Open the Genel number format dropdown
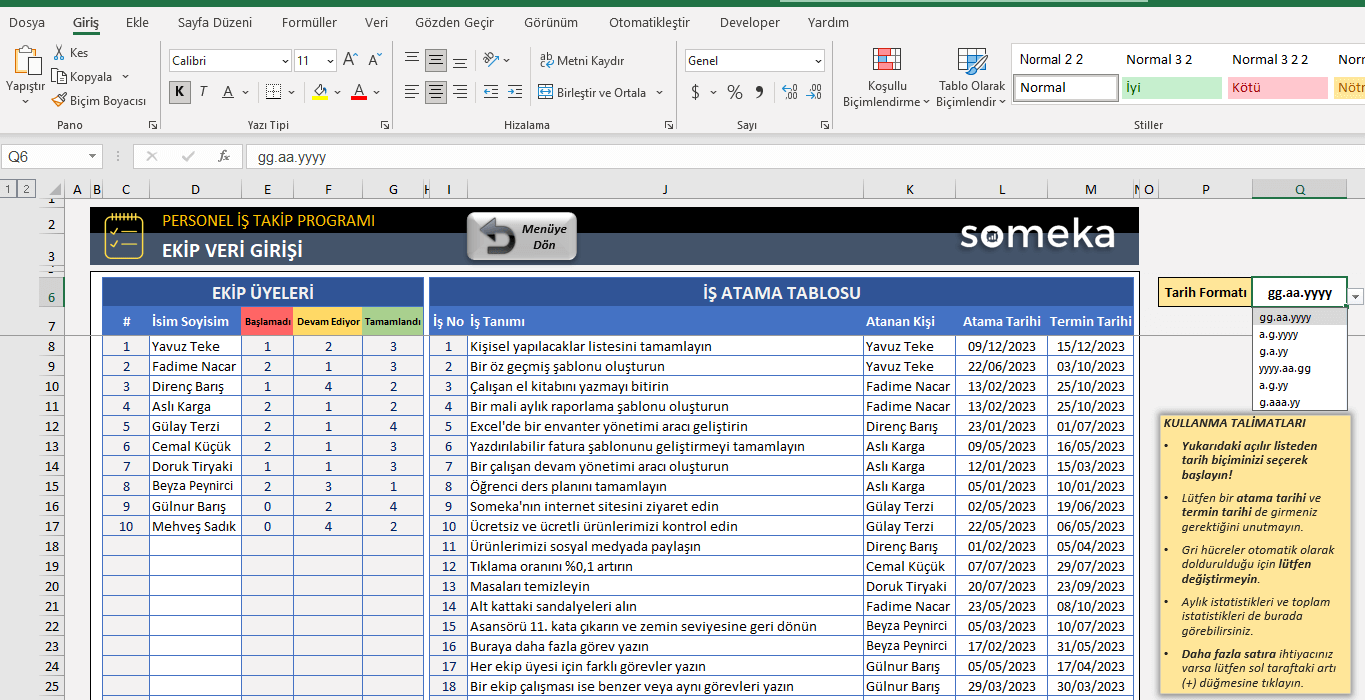Viewport: 1365px width, 700px height. click(819, 60)
